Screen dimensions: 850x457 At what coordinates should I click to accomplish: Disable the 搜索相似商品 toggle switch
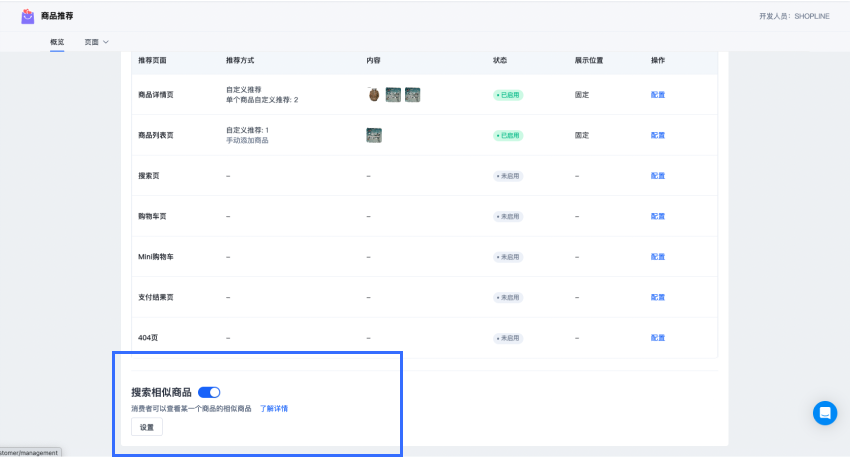[209, 393]
